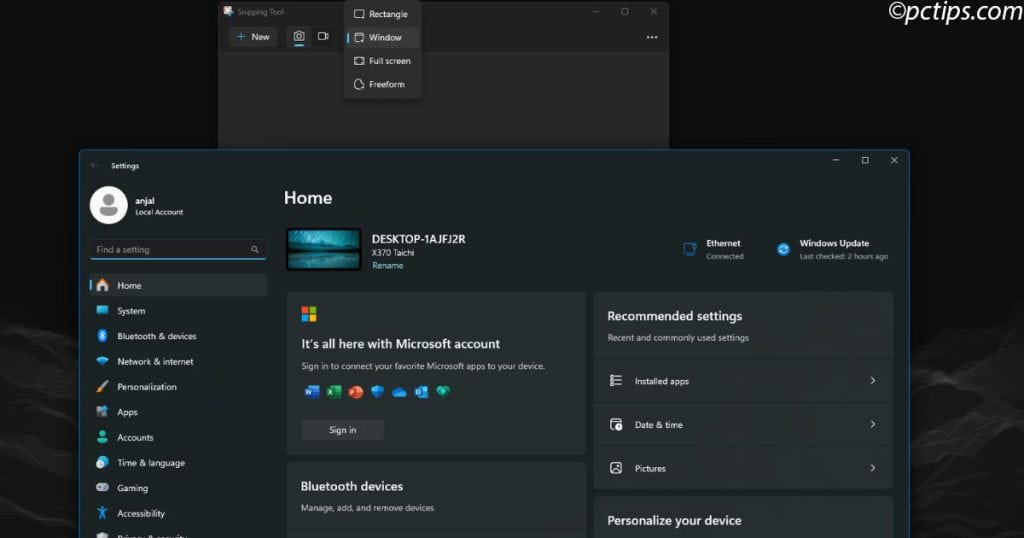Click the Bluetooth devices card heading
Image resolution: width=1024 pixels, height=538 pixels.
351,486
